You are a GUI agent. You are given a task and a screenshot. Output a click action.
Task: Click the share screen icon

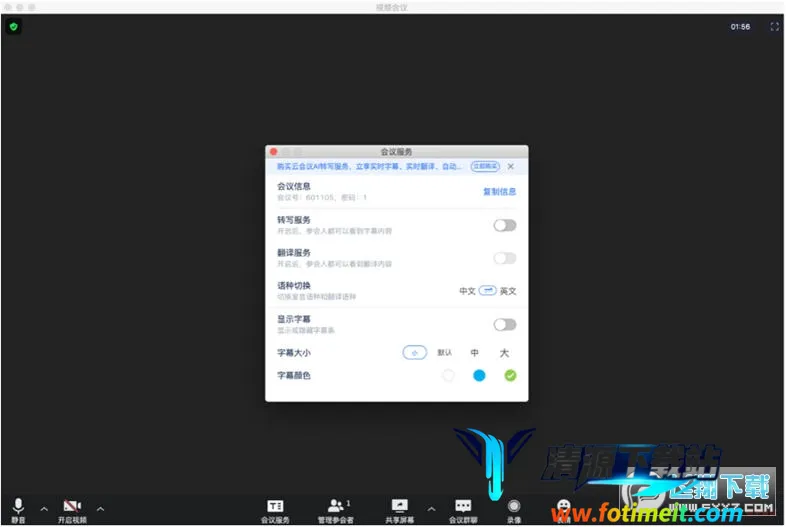(x=400, y=506)
